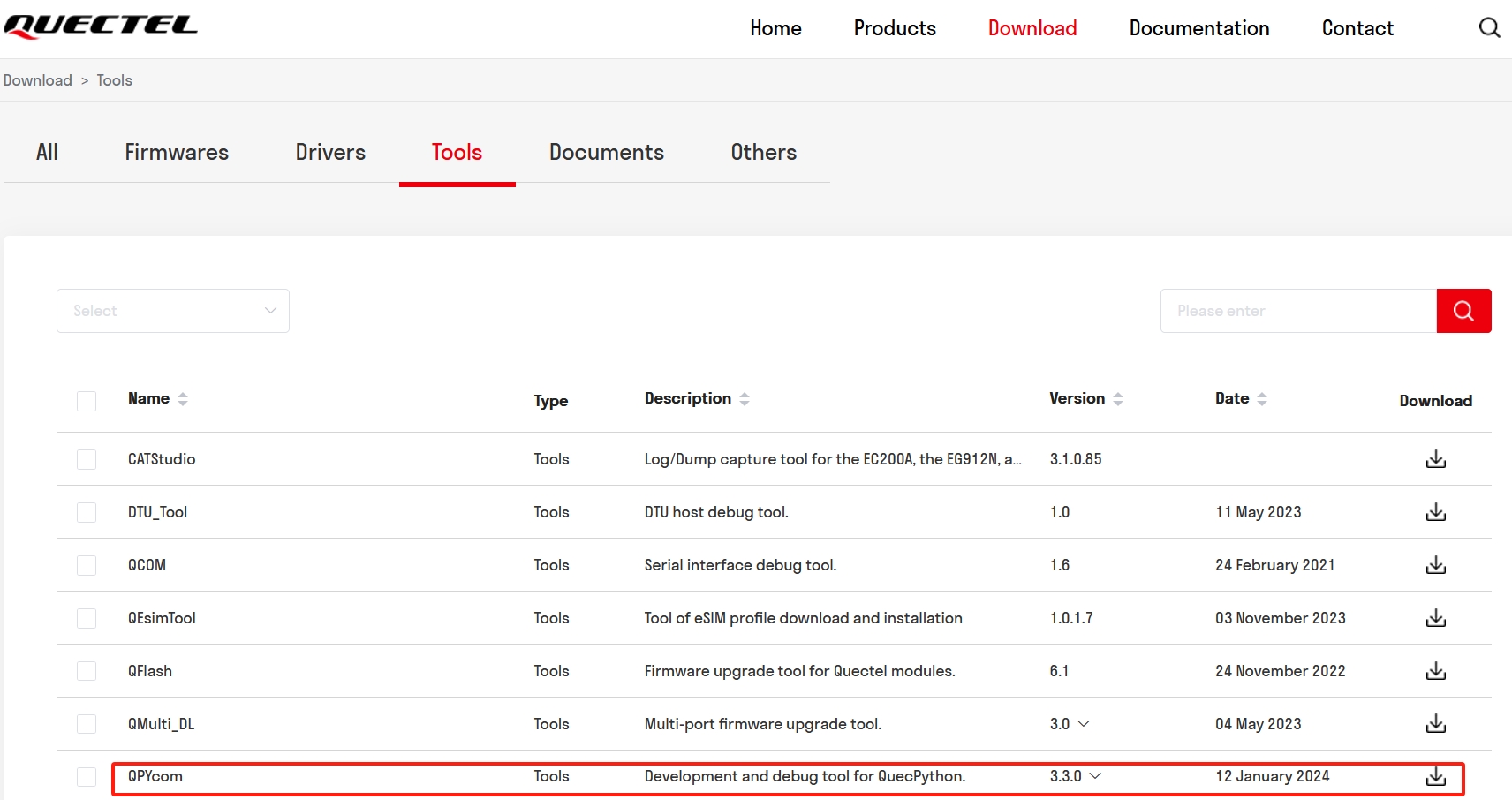Click the Type column header
The image size is (1512, 800).
pyautogui.click(x=551, y=401)
